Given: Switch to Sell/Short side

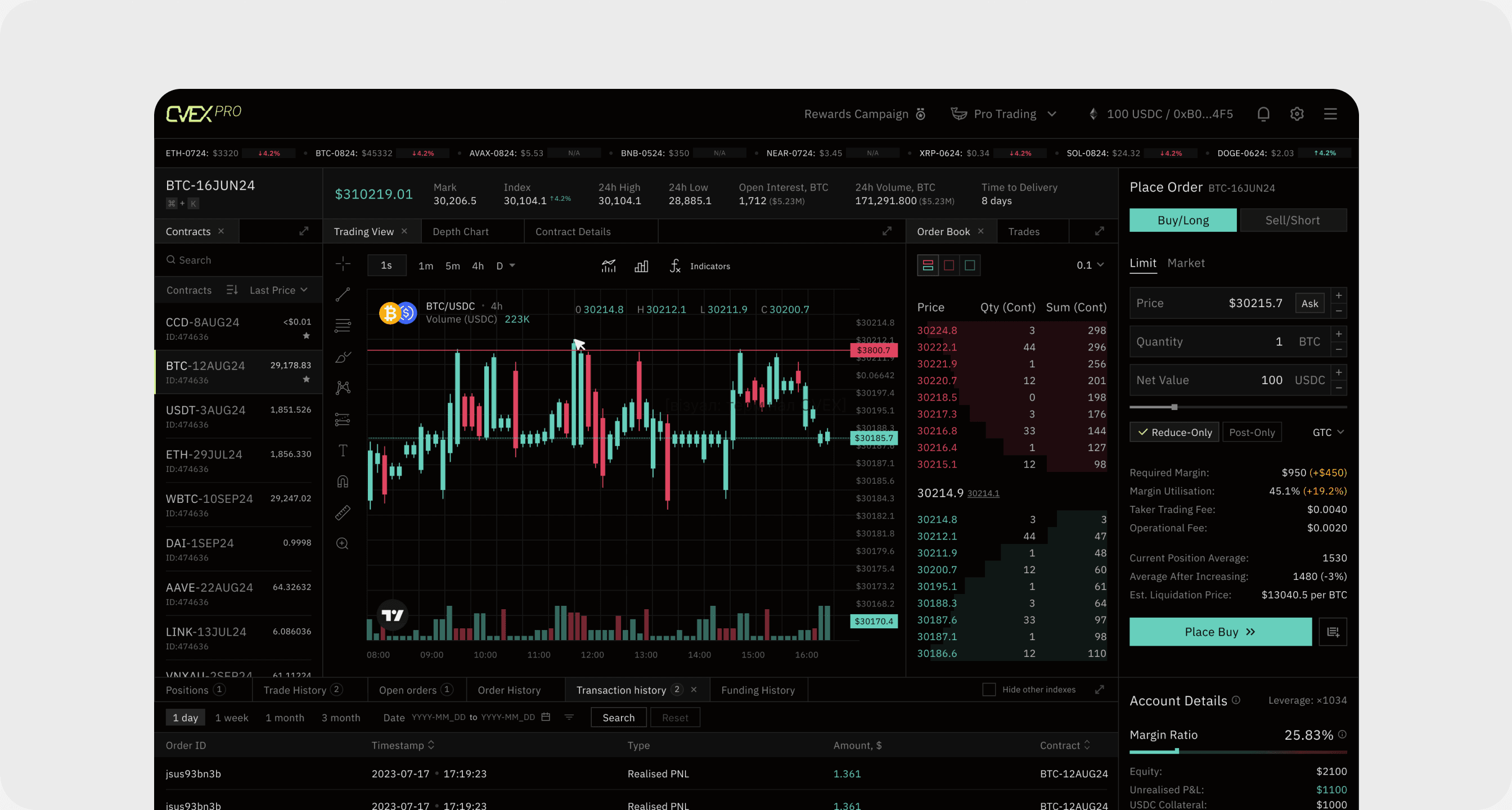Looking at the screenshot, I should [x=1293, y=220].
